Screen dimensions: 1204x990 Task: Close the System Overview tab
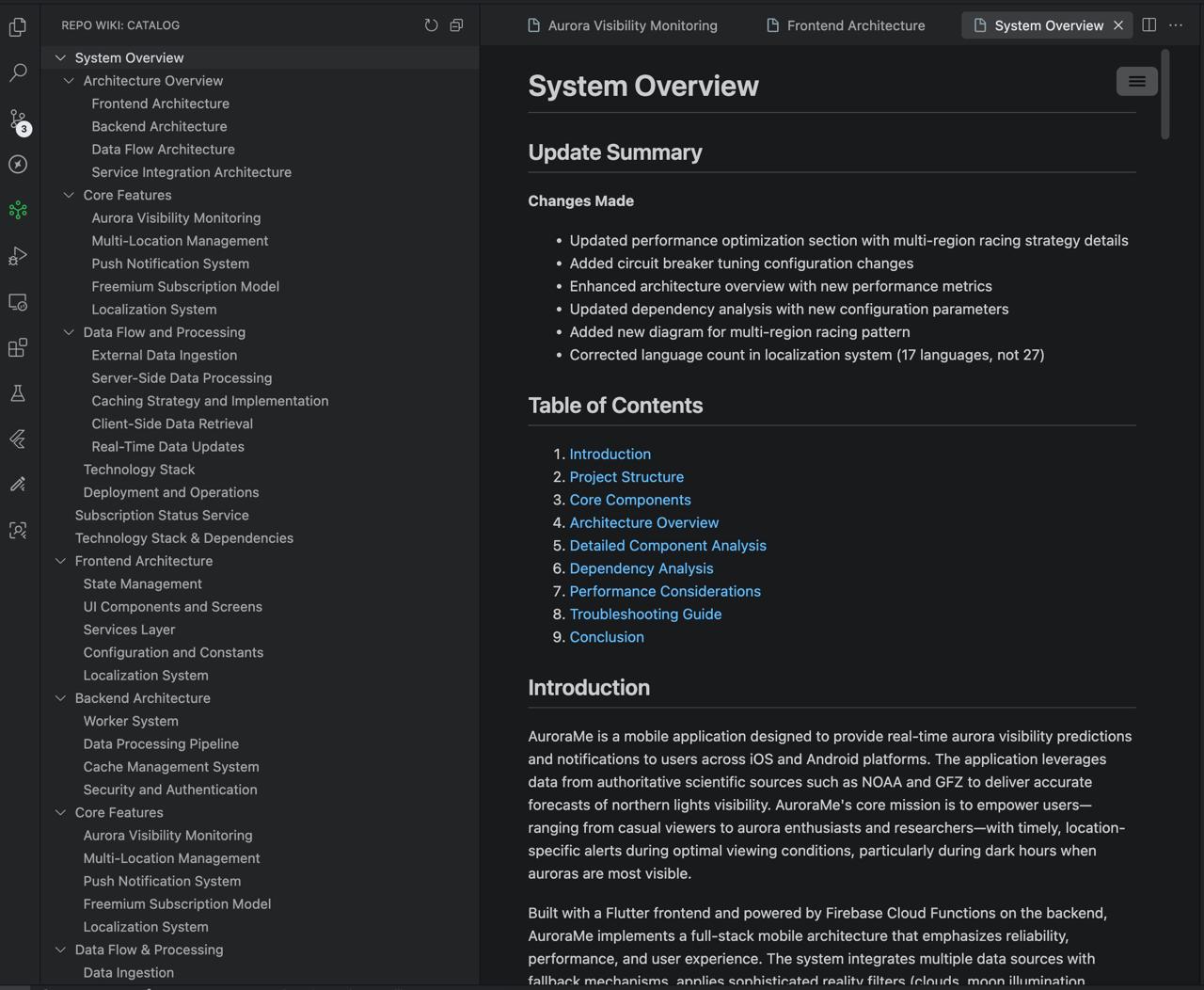tap(1118, 25)
